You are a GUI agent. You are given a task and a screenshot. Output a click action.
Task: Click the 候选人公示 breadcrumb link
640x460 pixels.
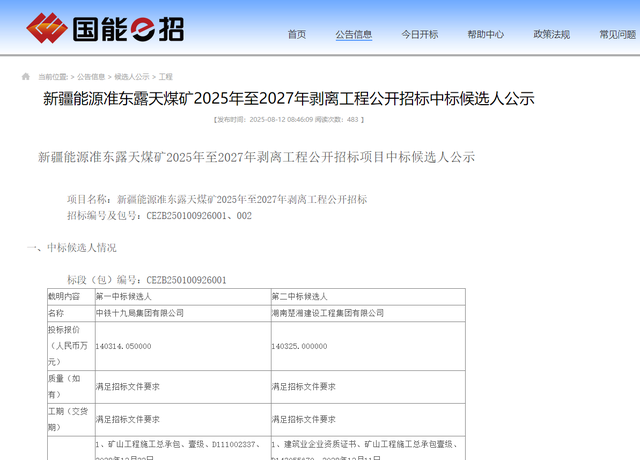[x=131, y=77]
